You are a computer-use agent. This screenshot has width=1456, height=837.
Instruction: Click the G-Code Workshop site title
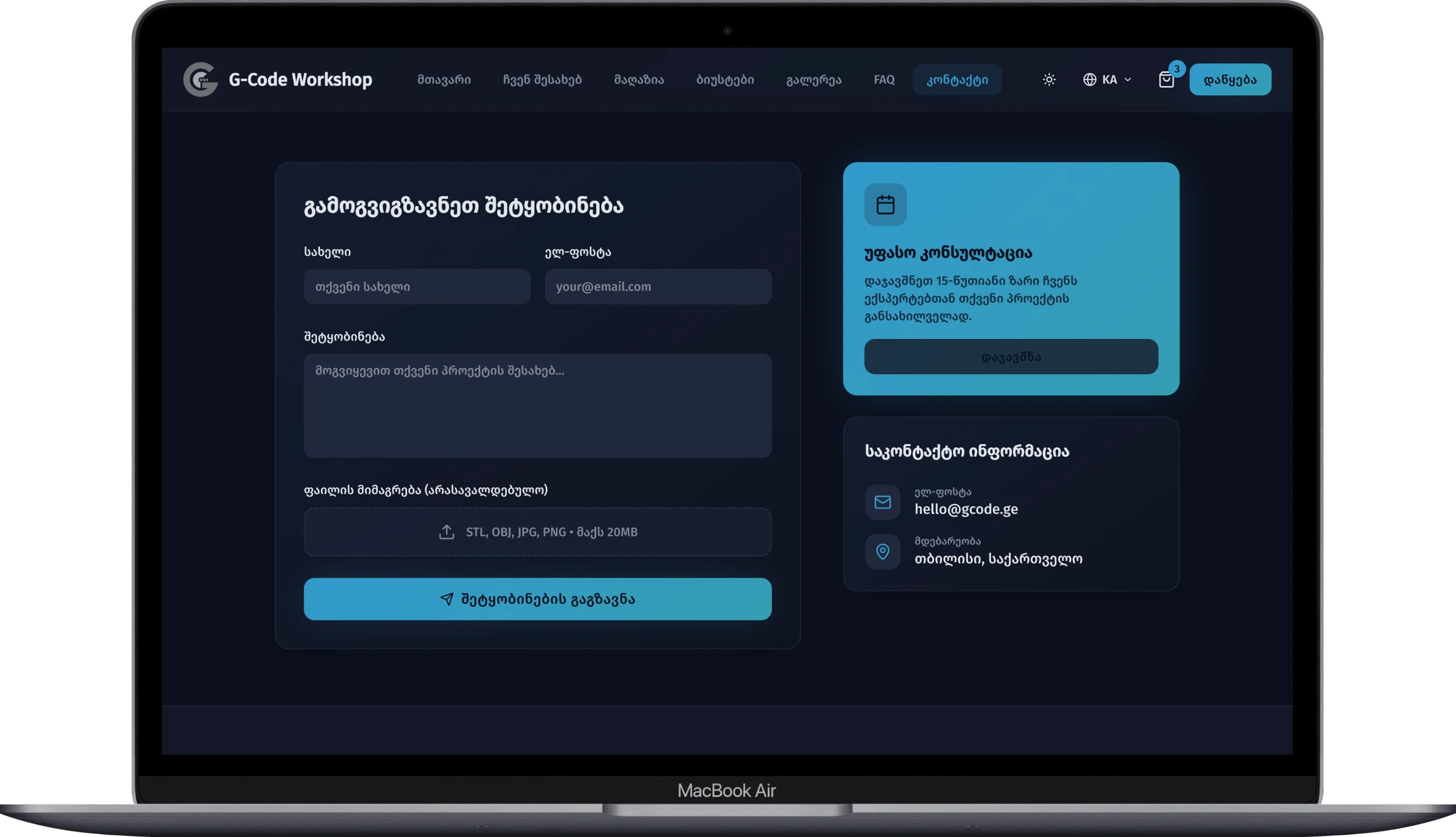[x=300, y=79]
